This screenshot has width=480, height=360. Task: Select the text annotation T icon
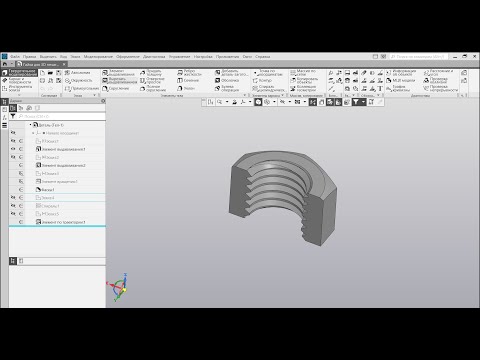(x=380, y=89)
